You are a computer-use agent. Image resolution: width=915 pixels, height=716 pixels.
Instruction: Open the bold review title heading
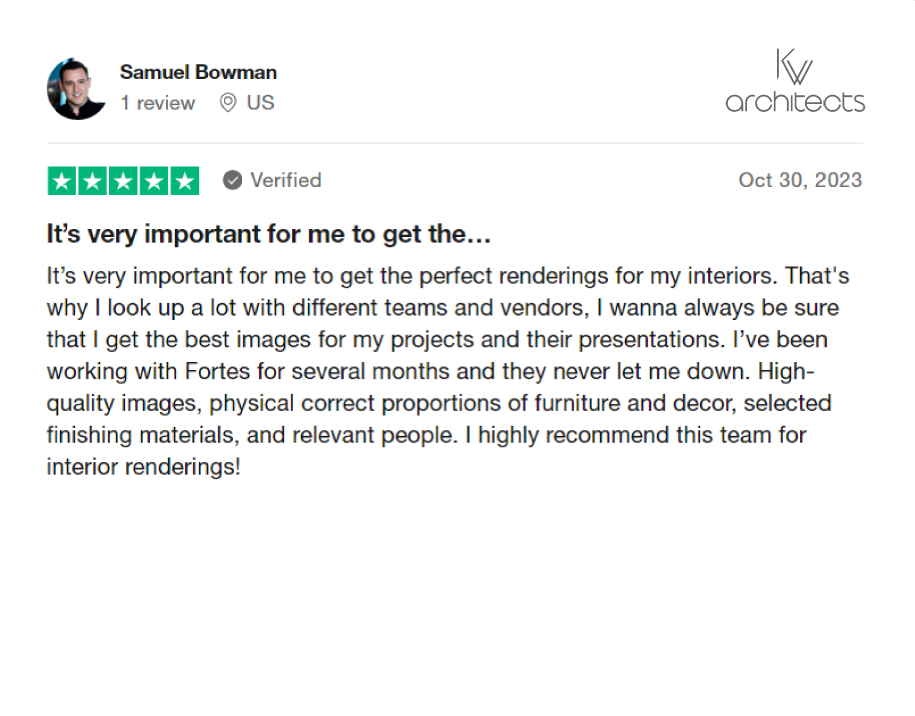click(x=268, y=235)
